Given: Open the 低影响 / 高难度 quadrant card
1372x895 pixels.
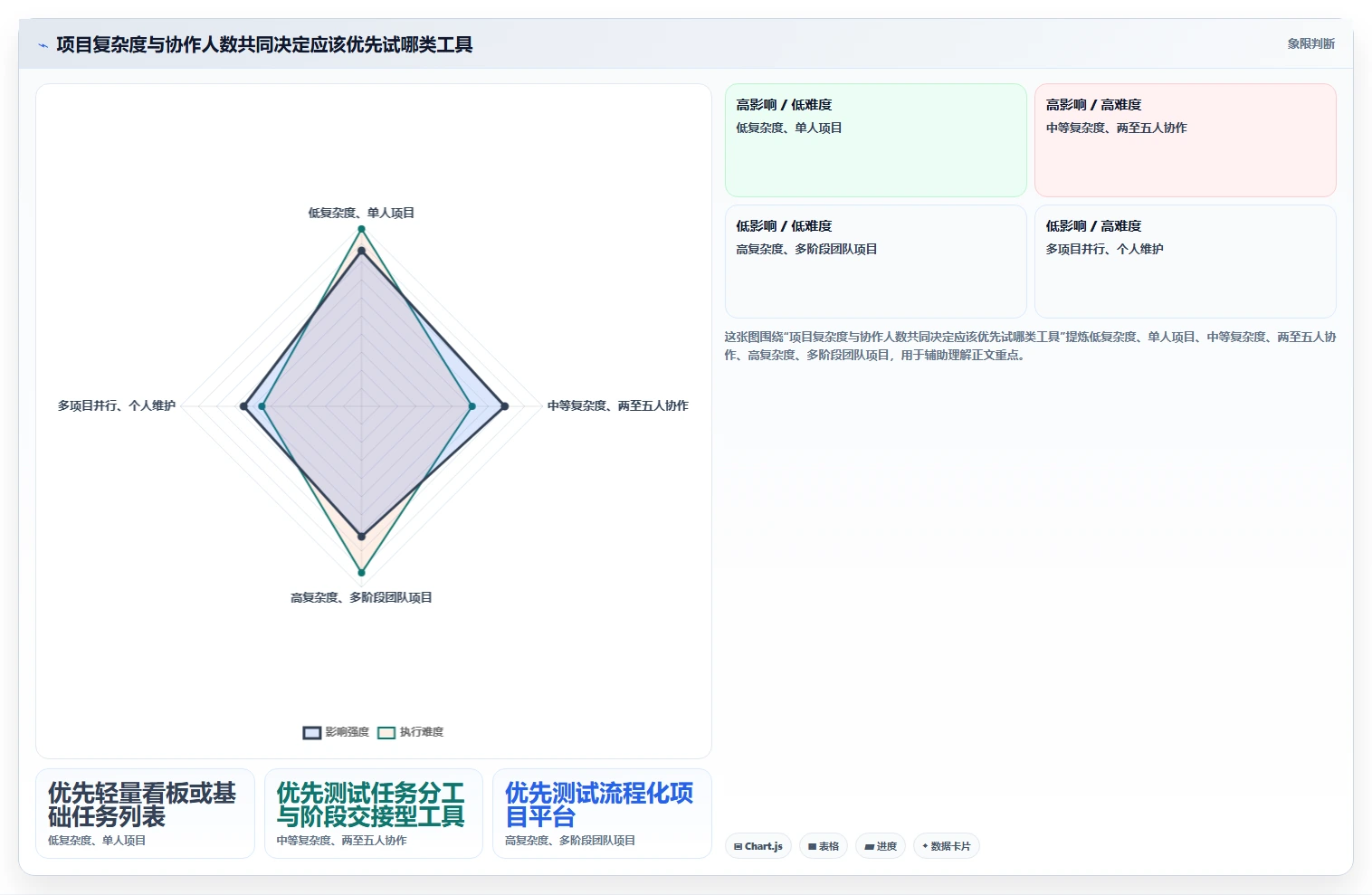Looking at the screenshot, I should tap(1186, 262).
